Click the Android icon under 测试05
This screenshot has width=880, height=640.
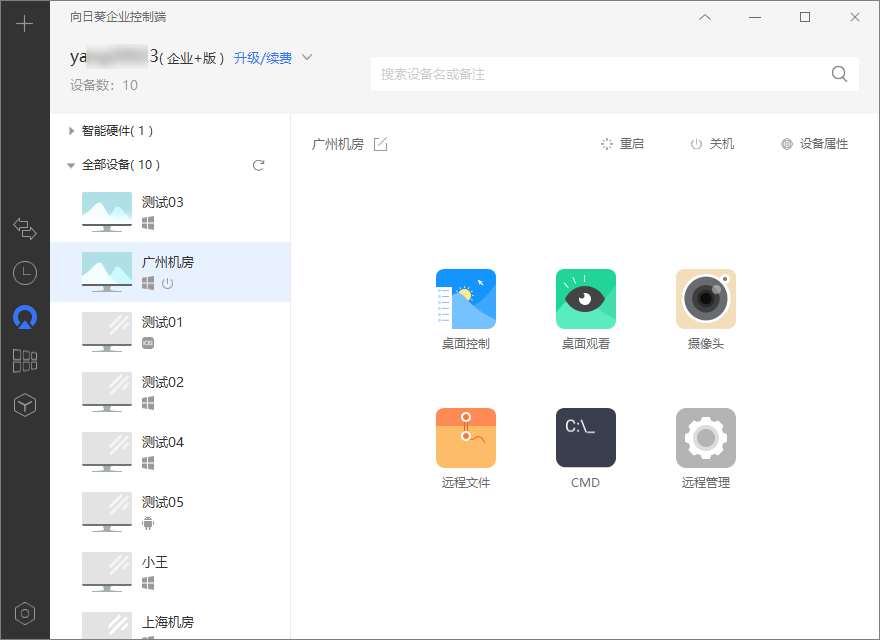pyautogui.click(x=148, y=523)
